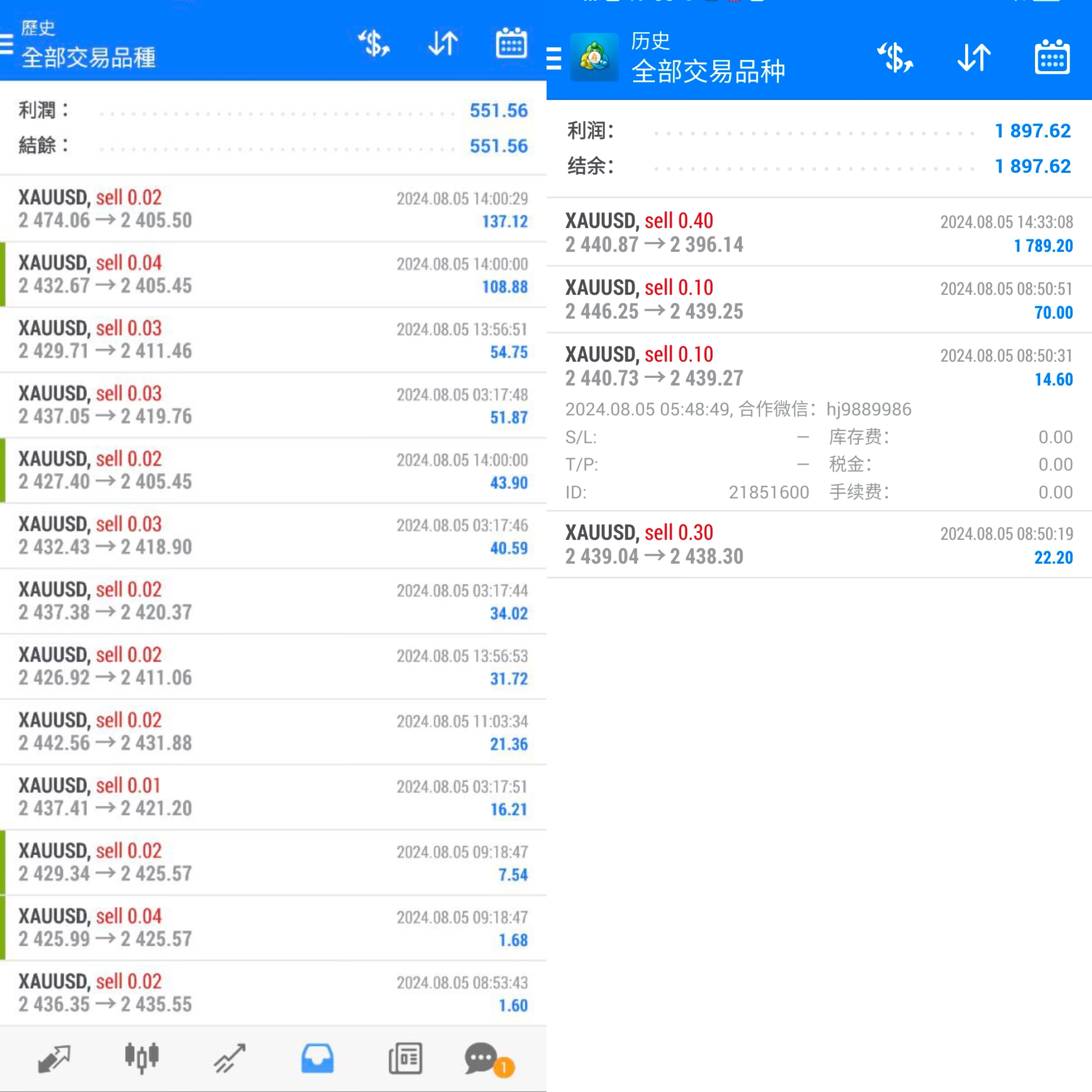Image resolution: width=1092 pixels, height=1092 pixels.
Task: Tap currency exchange filter icon in right header
Action: click(895, 58)
